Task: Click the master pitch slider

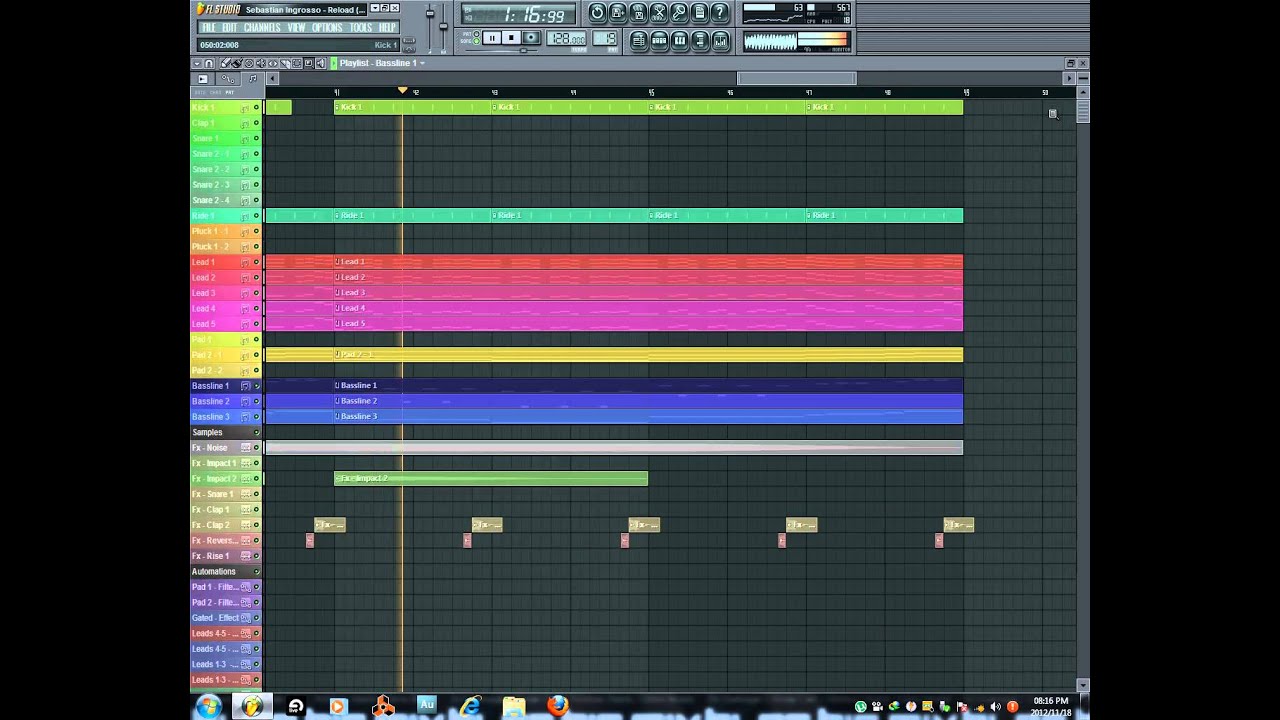Action: point(443,26)
